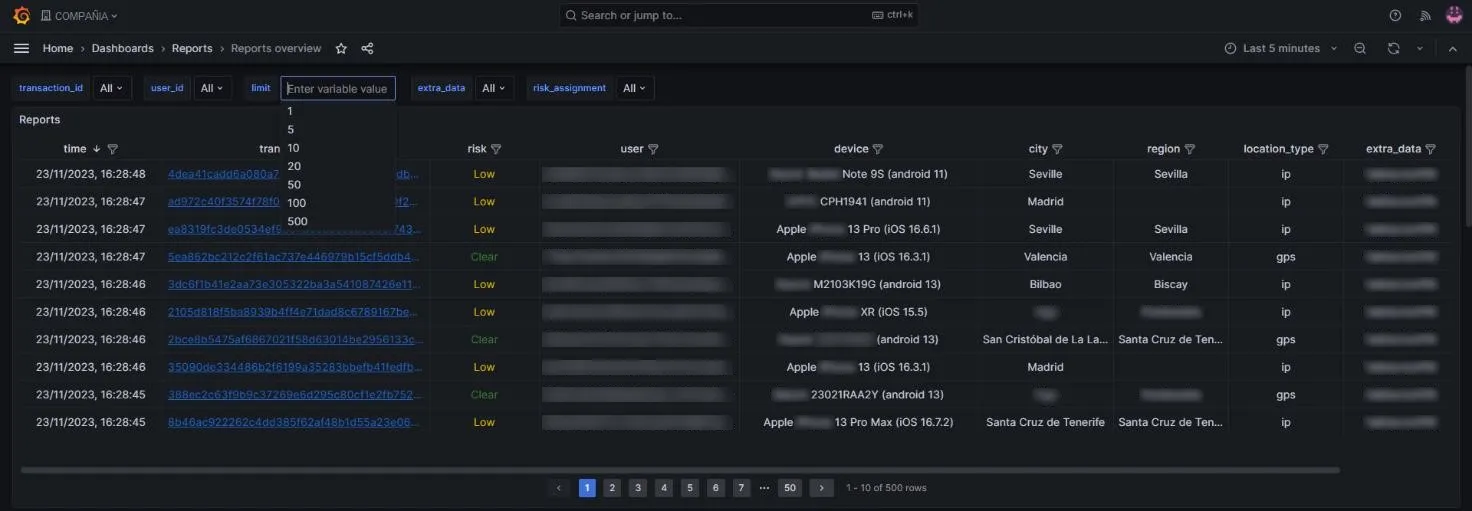Select limit value 500

pyautogui.click(x=338, y=221)
